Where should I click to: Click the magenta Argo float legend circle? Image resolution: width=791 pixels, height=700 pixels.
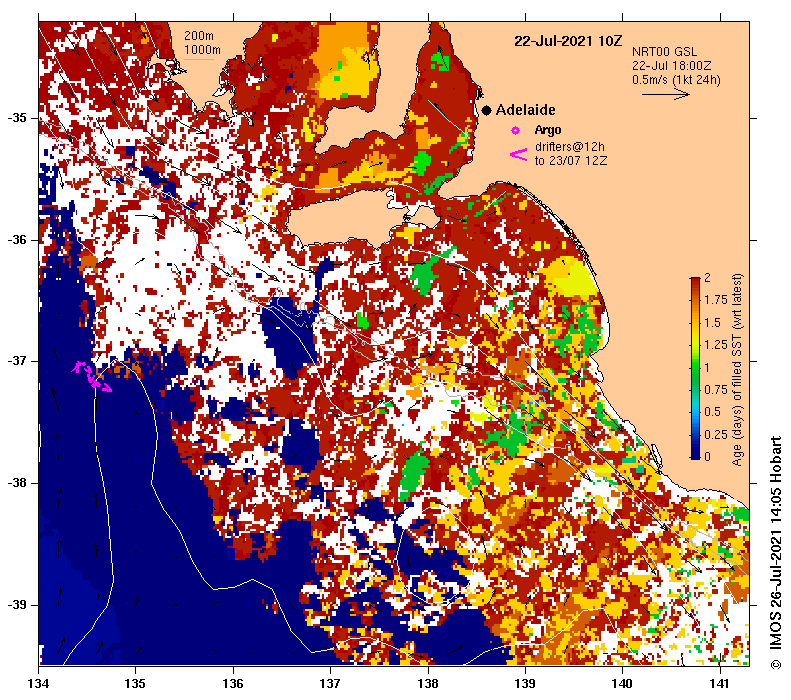(515, 131)
